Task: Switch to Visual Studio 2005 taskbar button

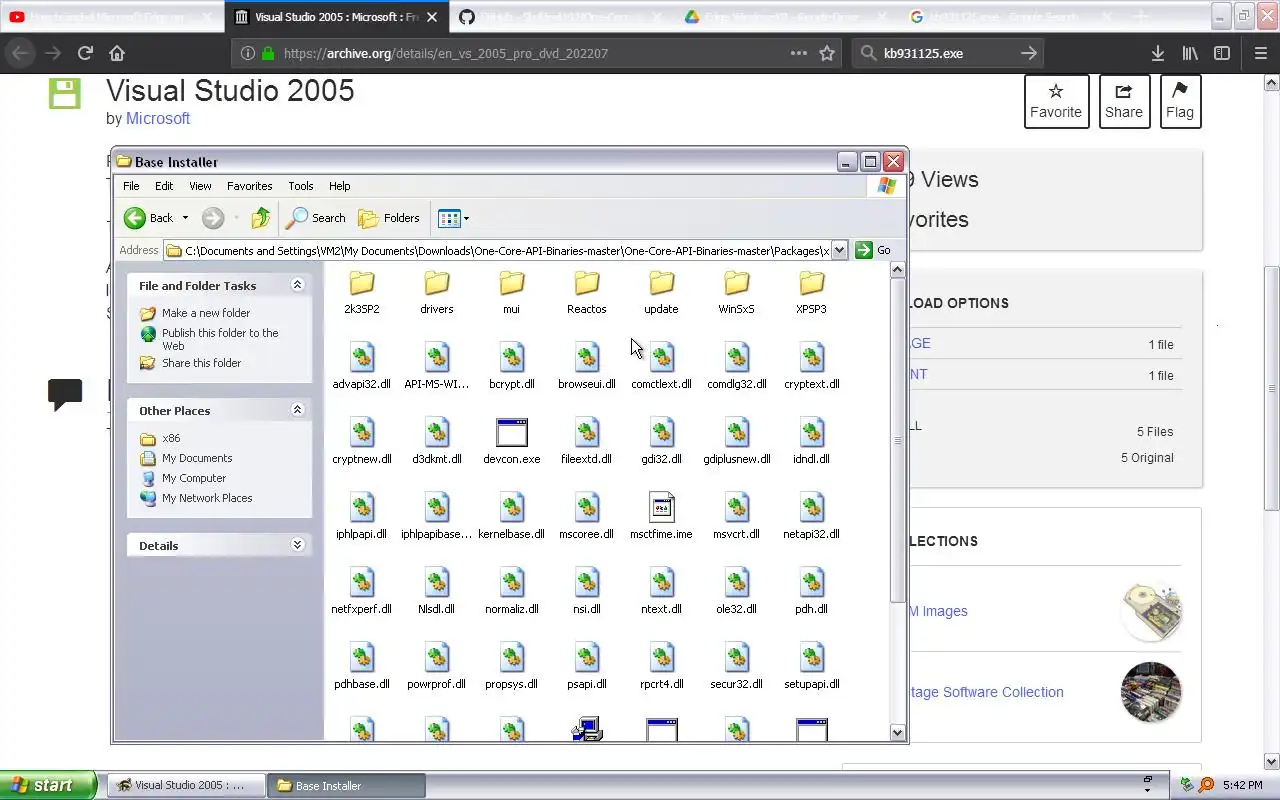Action: [x=186, y=785]
